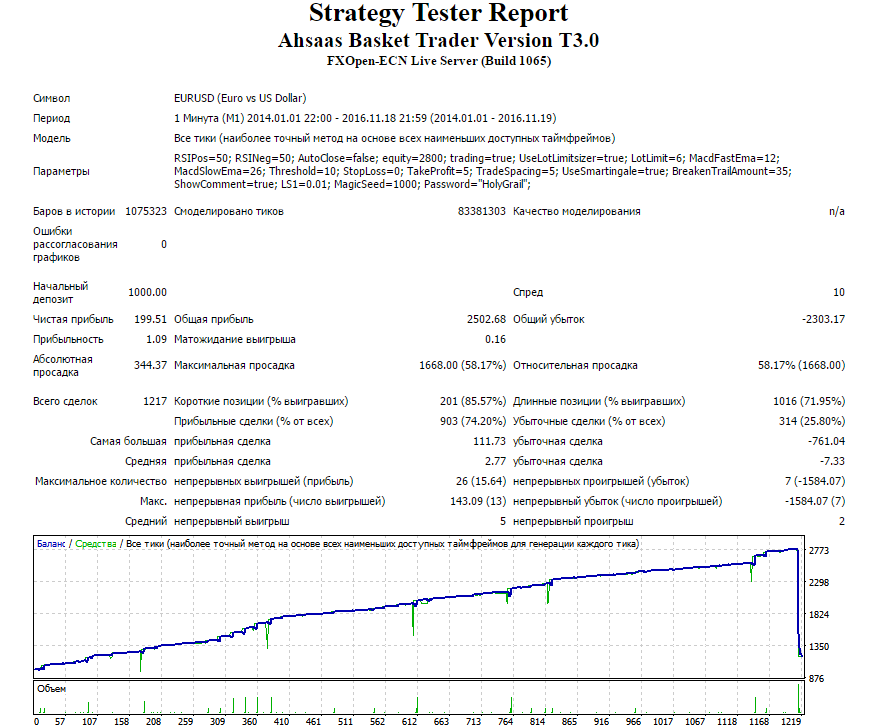Click the total trades value 1217
The width and height of the screenshot is (885, 726).
tap(155, 402)
